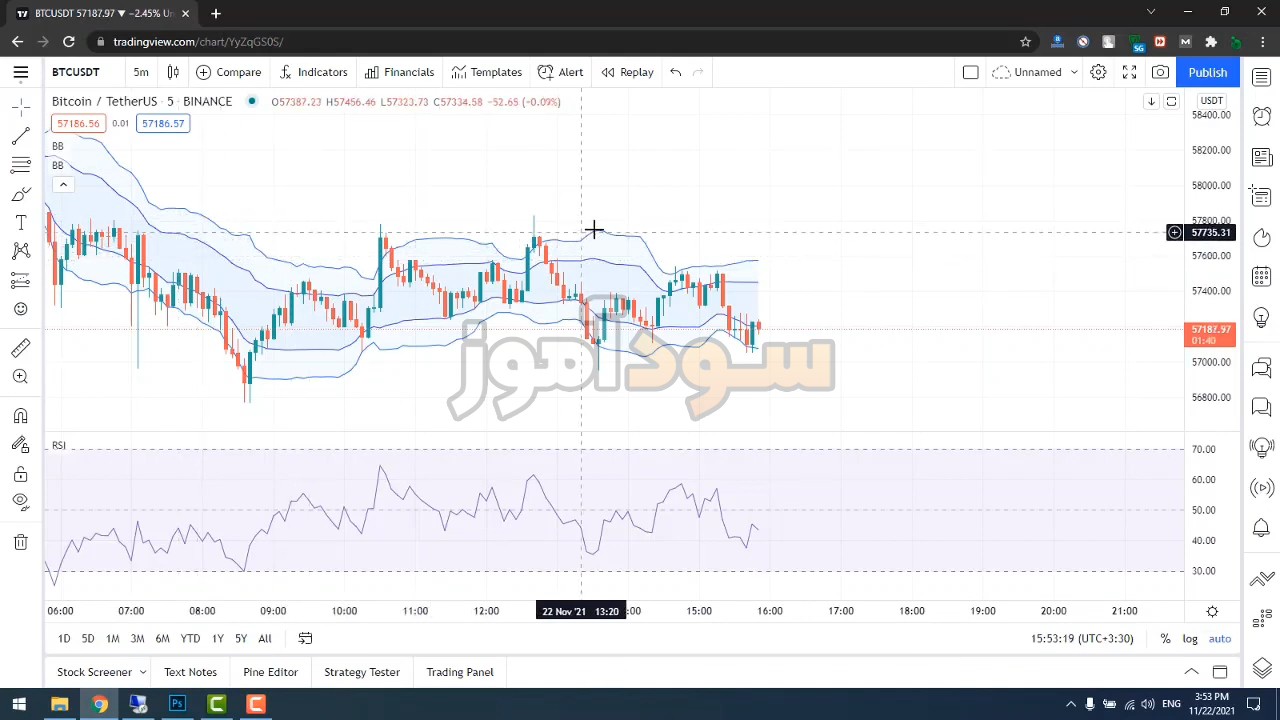Toggle lock all drawing tools
This screenshot has height=720, width=1280.
click(x=20, y=474)
